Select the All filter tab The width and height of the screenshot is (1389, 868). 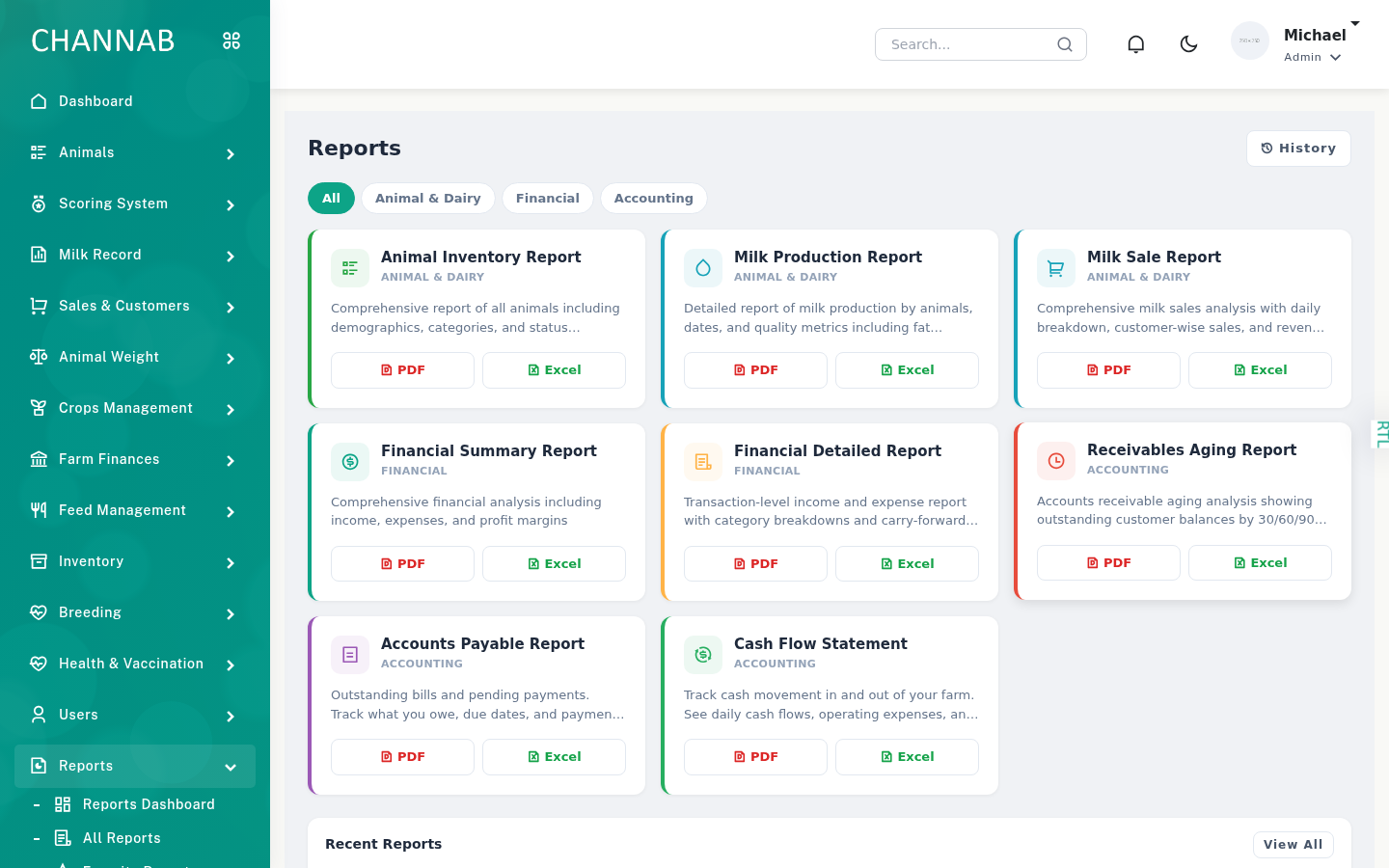point(331,199)
